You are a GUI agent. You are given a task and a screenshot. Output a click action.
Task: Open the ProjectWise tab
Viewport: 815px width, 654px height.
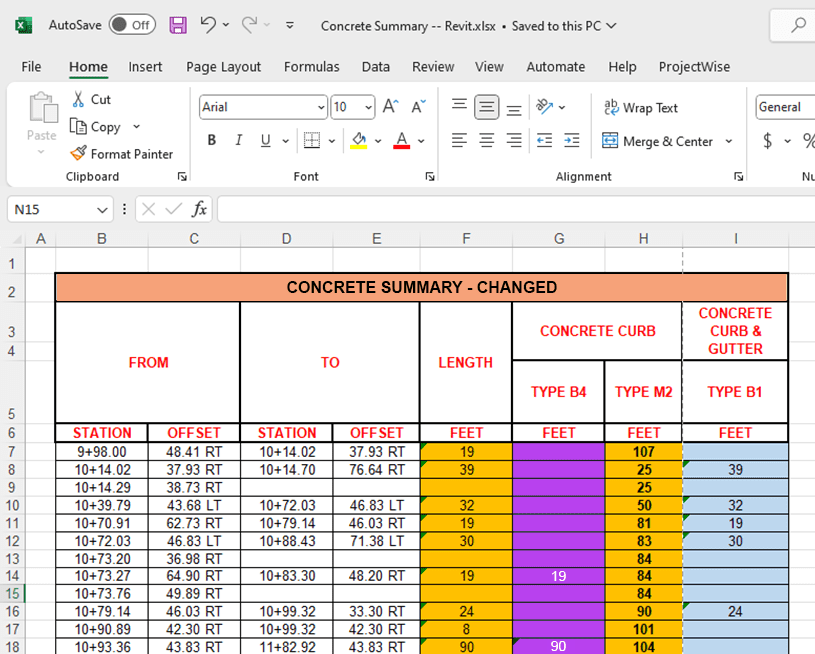(694, 67)
